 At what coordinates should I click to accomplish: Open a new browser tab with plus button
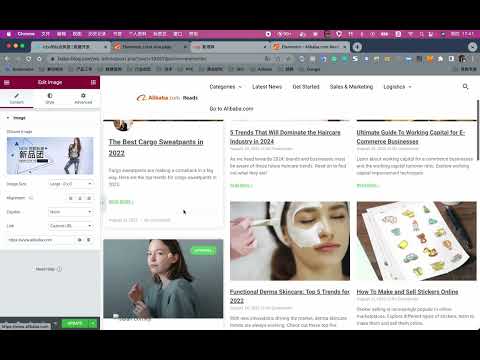pyautogui.click(x=357, y=47)
